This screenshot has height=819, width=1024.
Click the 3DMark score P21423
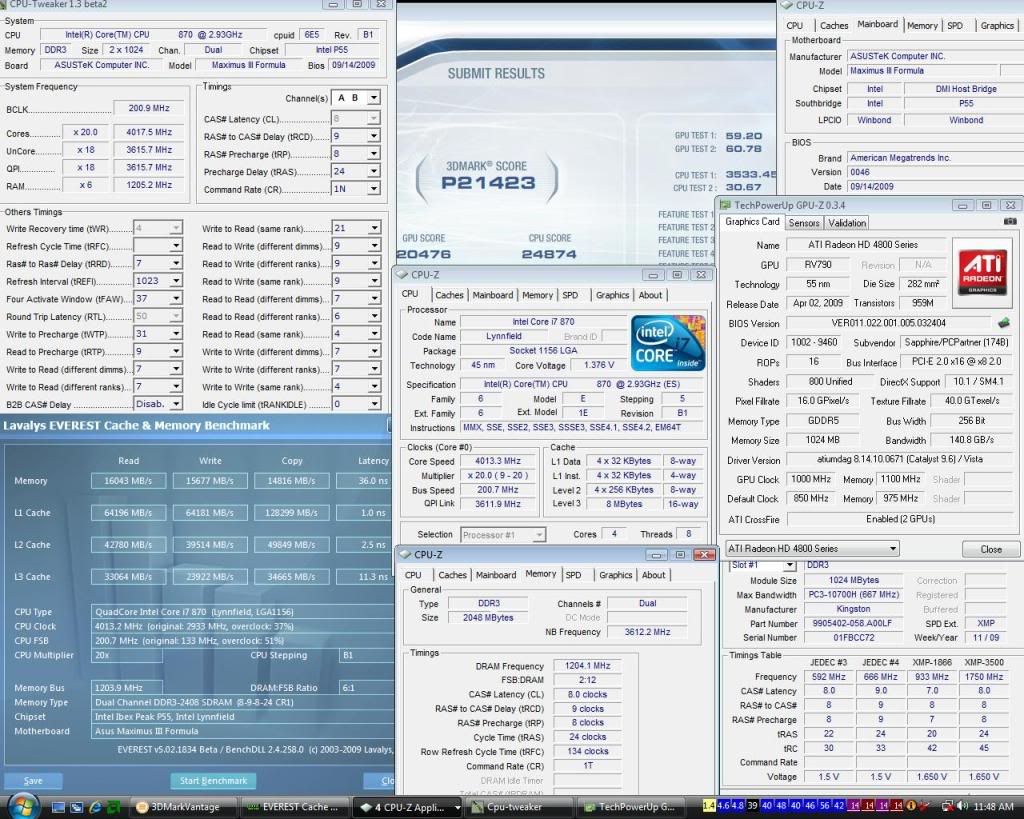pos(488,183)
